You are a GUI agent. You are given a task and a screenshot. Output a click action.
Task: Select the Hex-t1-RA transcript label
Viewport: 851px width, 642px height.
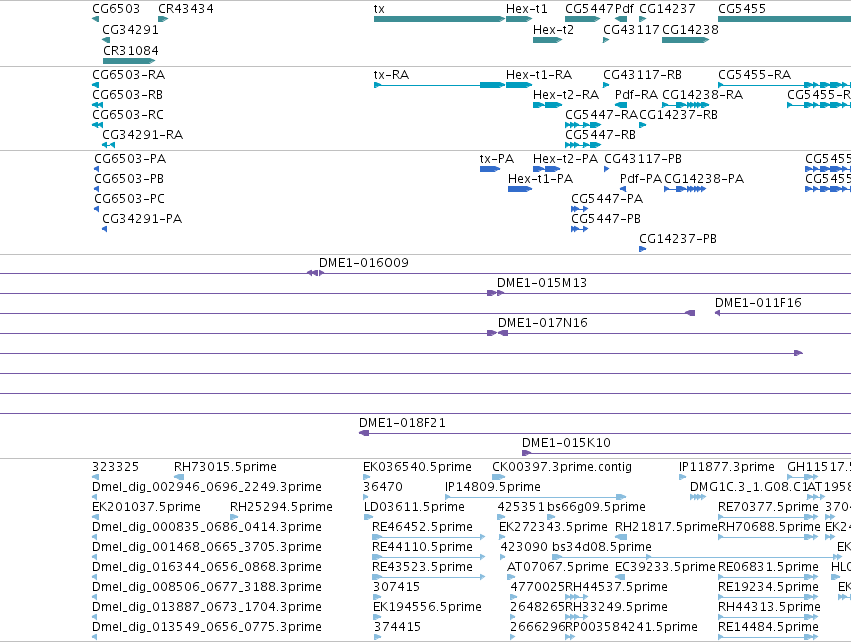(538, 74)
